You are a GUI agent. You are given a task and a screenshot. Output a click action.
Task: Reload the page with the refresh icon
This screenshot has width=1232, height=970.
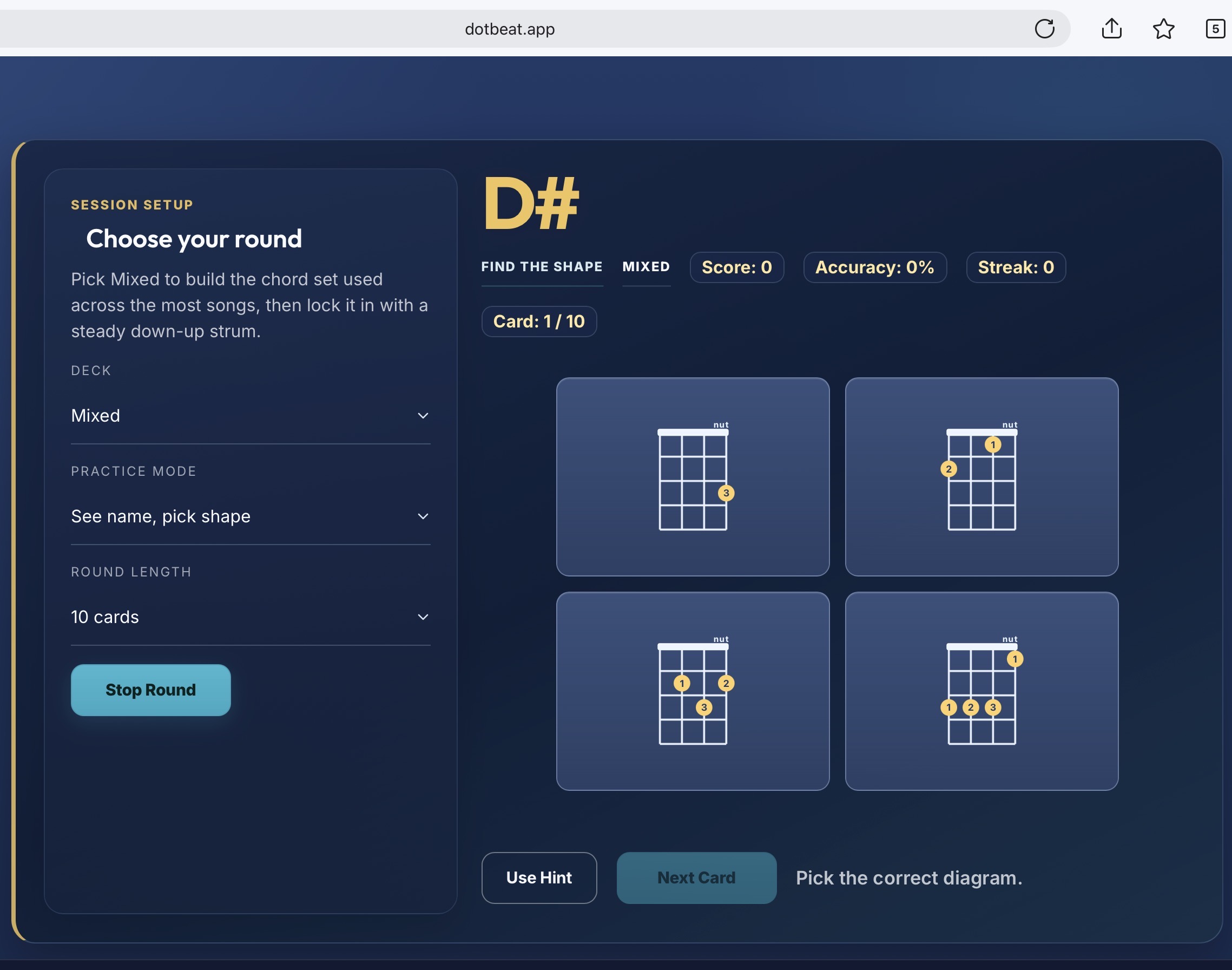(1044, 28)
